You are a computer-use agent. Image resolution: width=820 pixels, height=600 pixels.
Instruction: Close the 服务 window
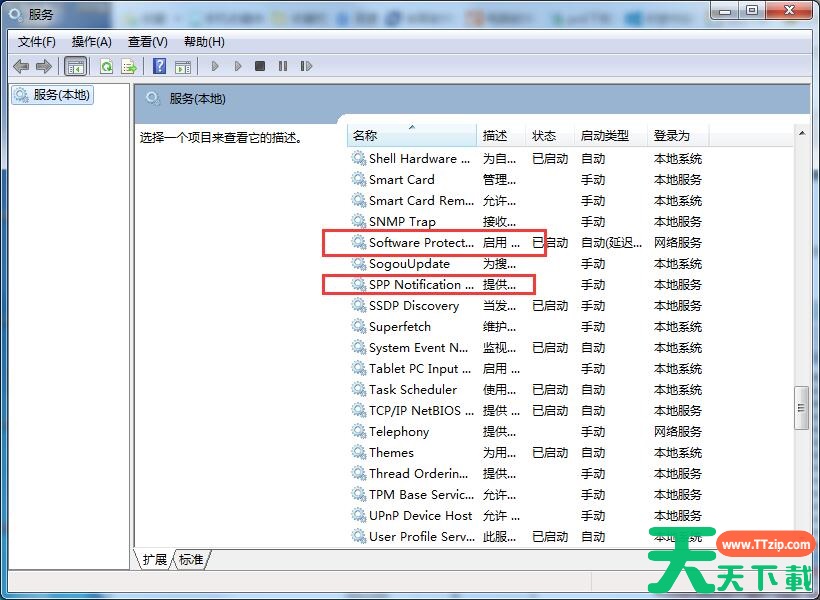[x=790, y=10]
